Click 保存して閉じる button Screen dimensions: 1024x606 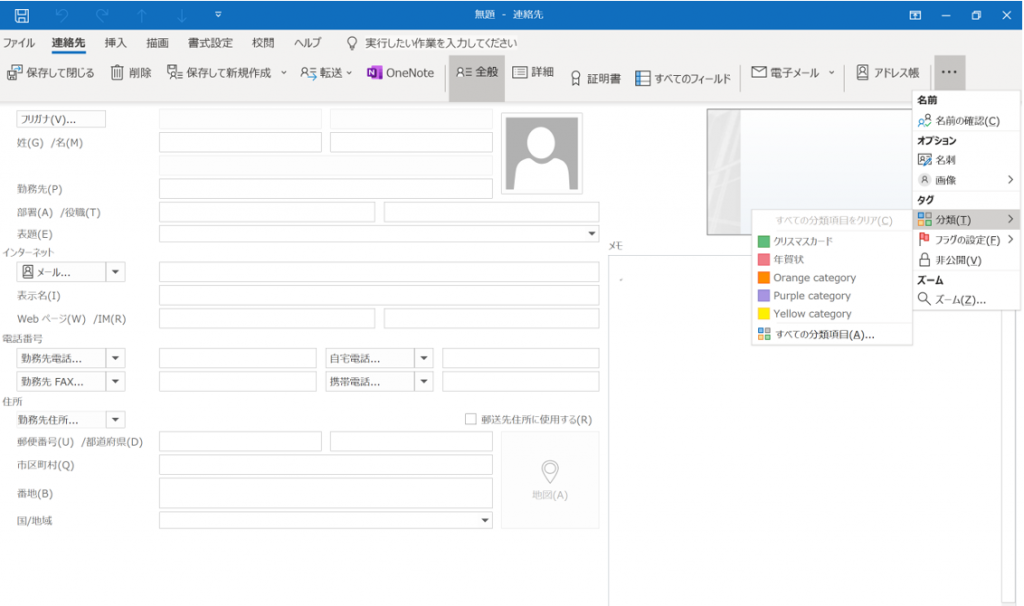tap(51, 73)
